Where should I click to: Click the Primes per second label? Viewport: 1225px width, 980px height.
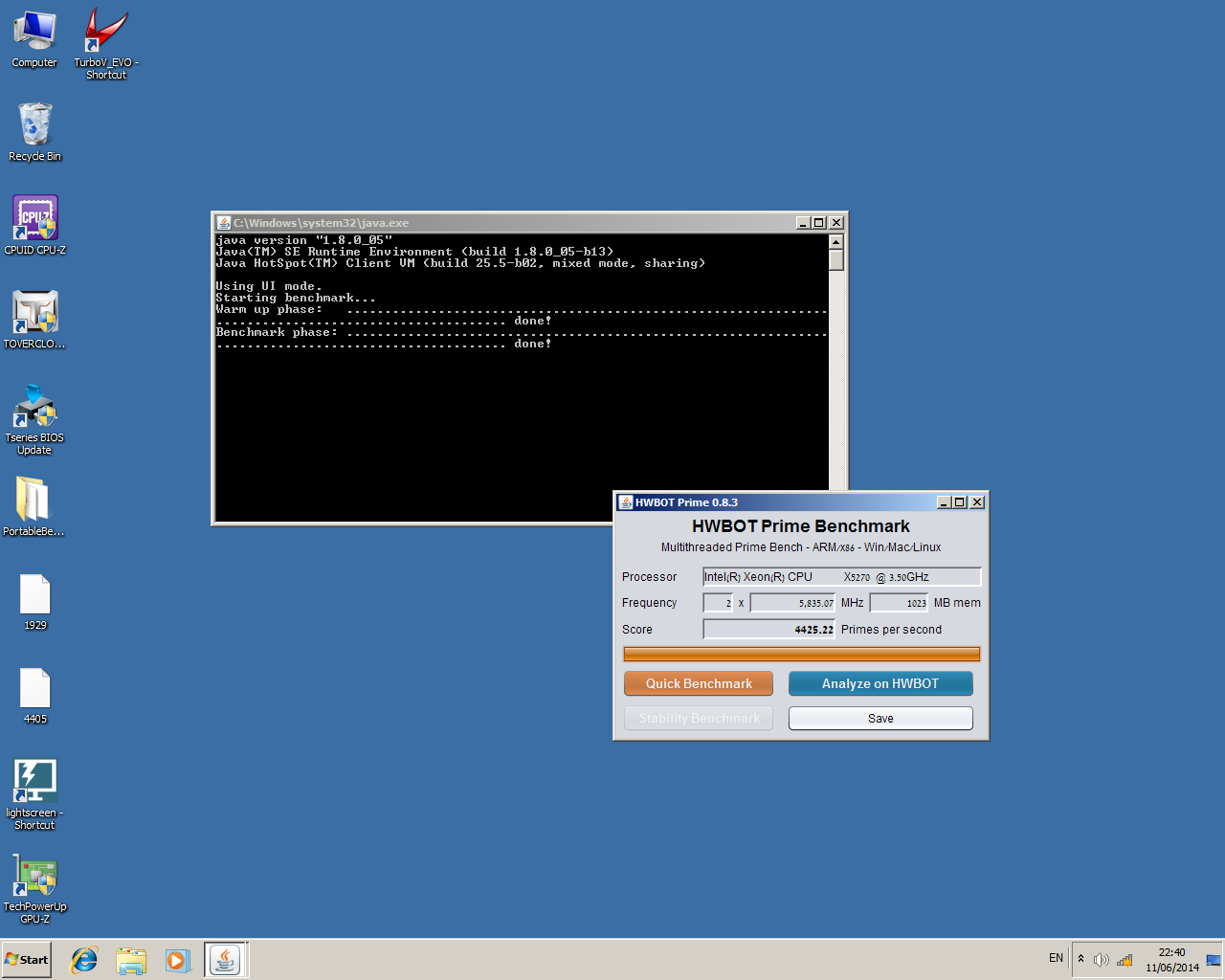coord(891,630)
